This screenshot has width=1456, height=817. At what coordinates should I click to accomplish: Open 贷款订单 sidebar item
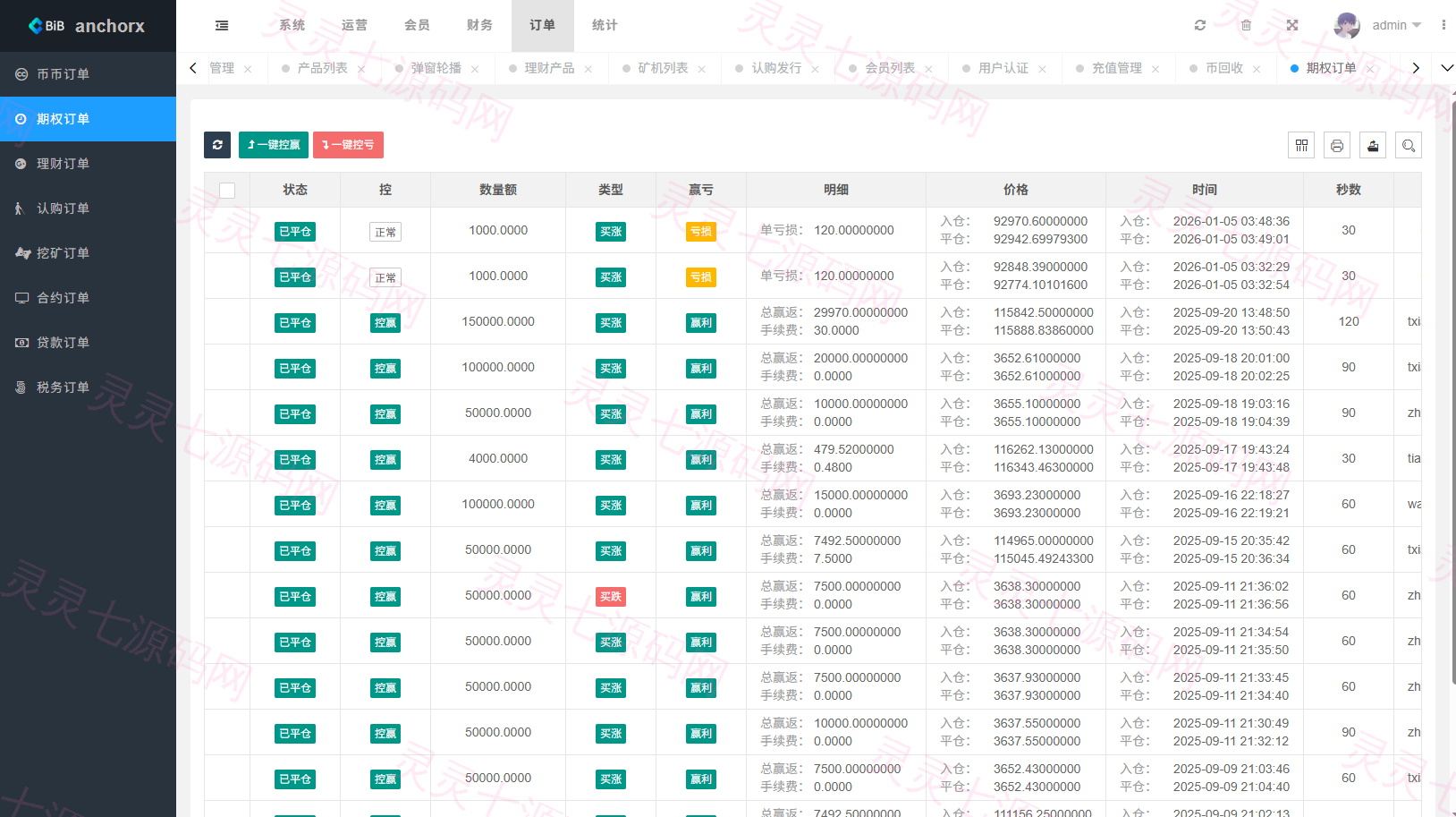(88, 343)
